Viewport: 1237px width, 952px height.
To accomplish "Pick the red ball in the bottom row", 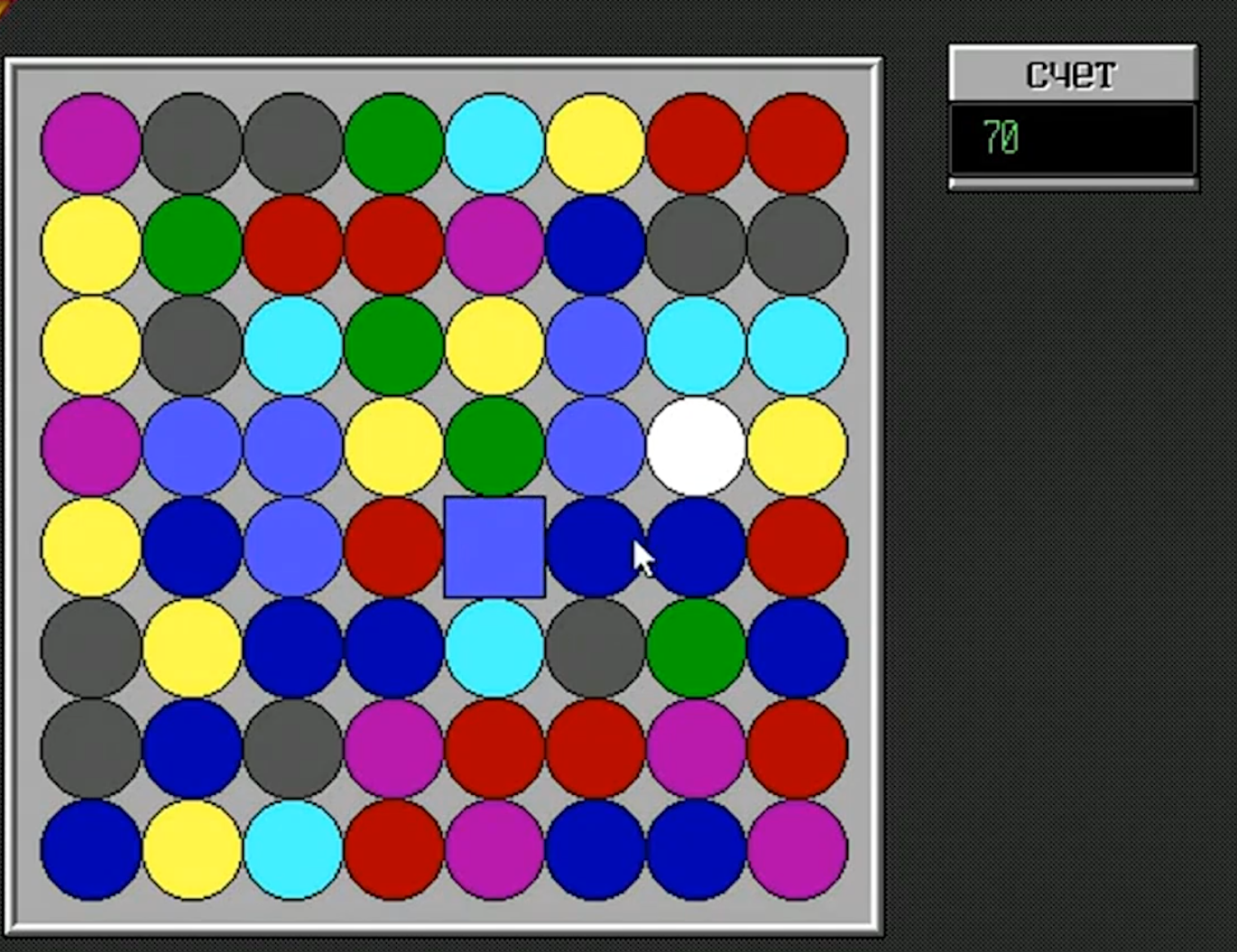I will pos(393,849).
